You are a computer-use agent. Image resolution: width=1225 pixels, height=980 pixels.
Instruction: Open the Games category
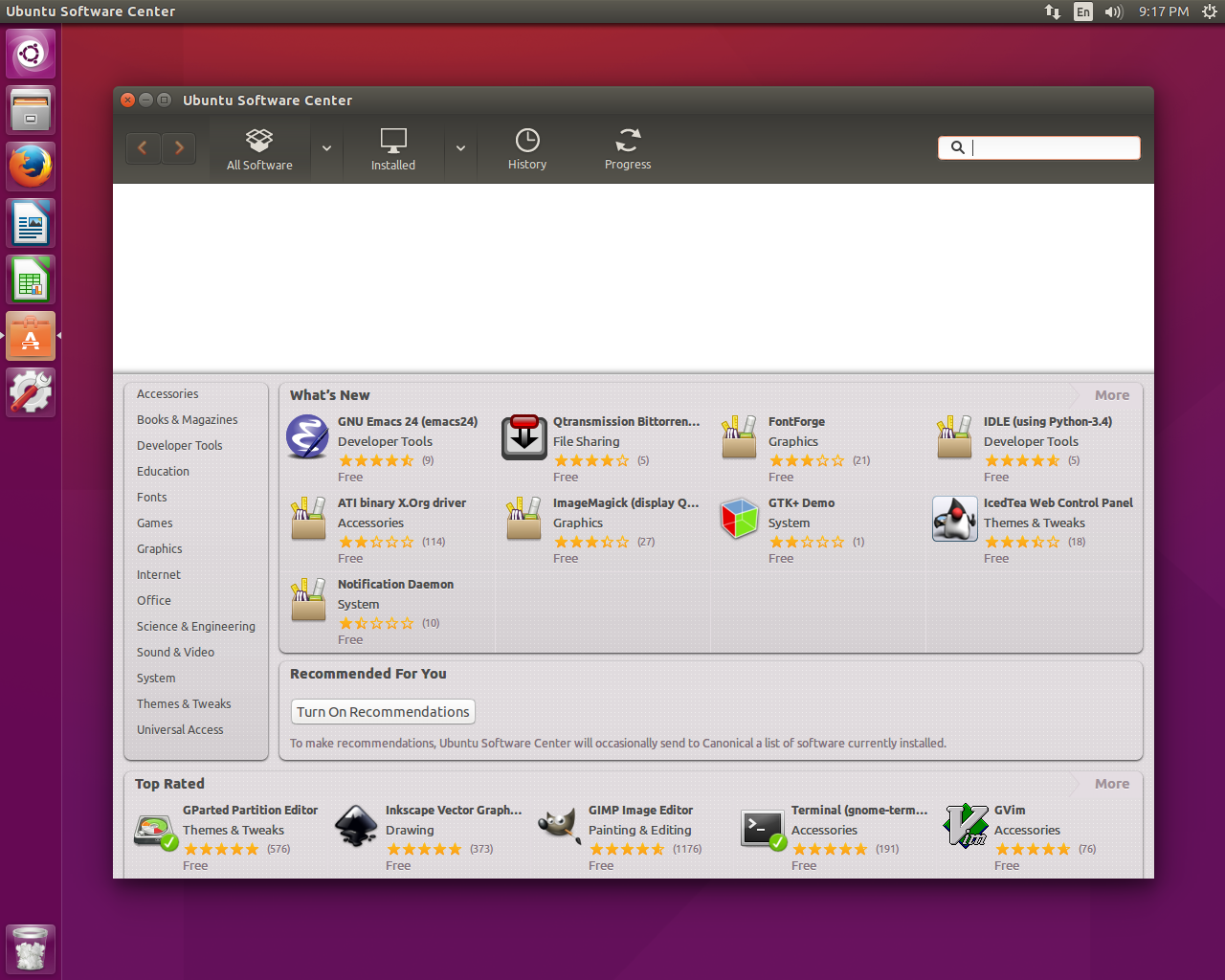[x=154, y=523]
